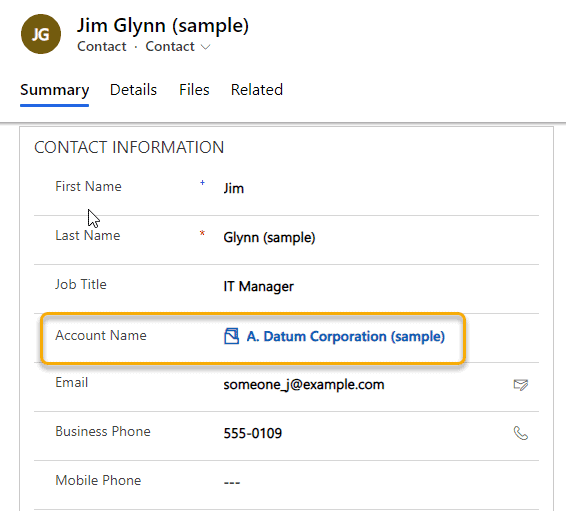
Task: Open A. Datum Corporation (sample) account link
Action: point(345,336)
